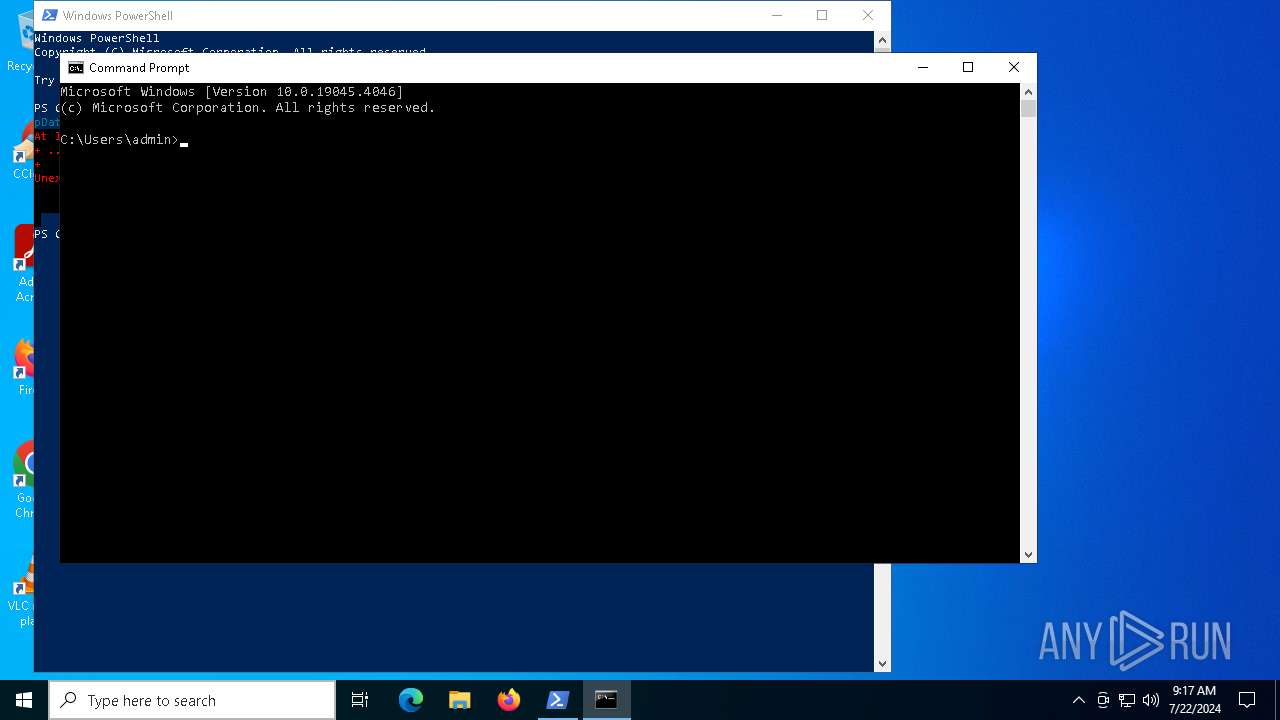Select the Command Prompt taskbar icon
Screen dimensions: 1280x720
606,700
